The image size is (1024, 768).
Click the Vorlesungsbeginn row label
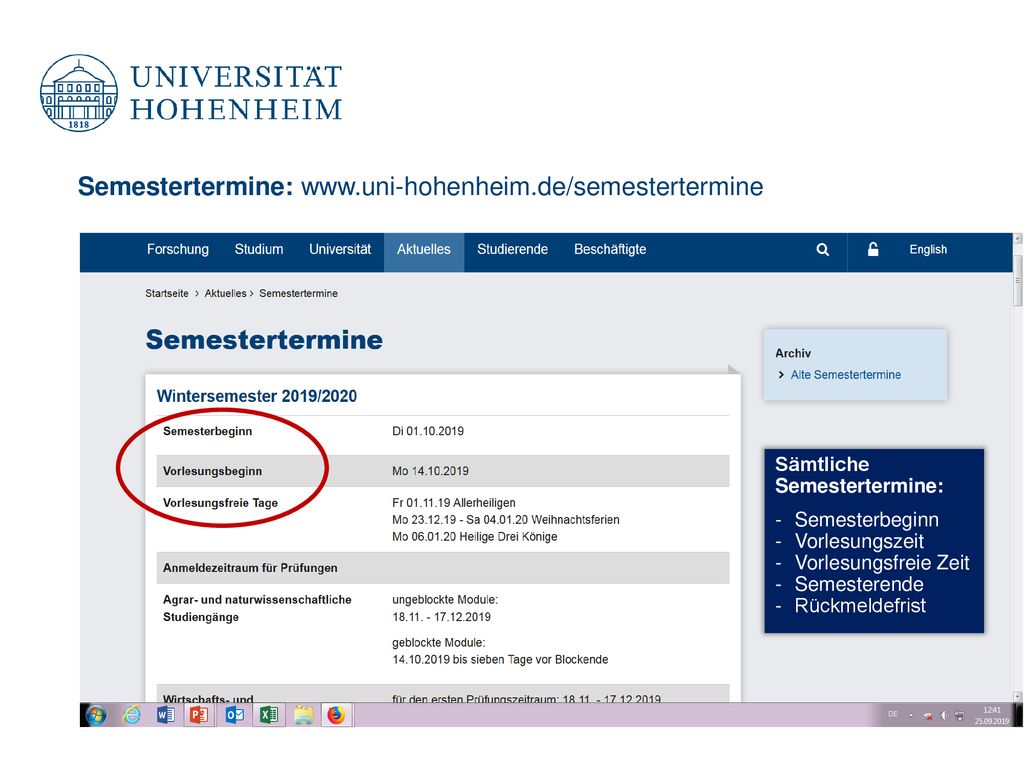click(x=212, y=472)
